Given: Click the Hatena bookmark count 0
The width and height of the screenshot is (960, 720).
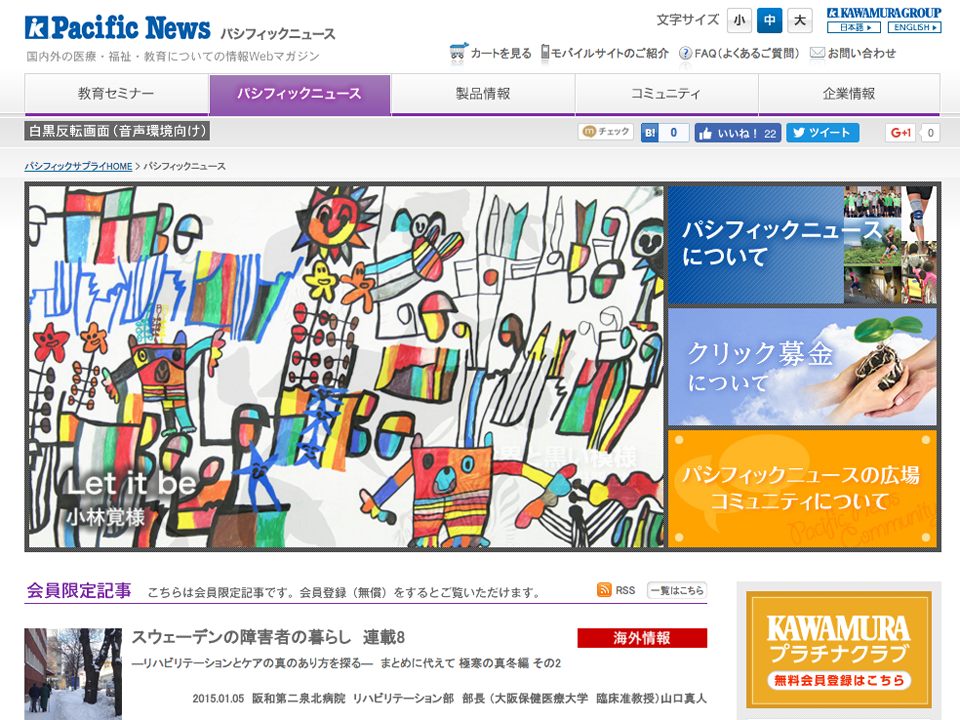Looking at the screenshot, I should [674, 133].
